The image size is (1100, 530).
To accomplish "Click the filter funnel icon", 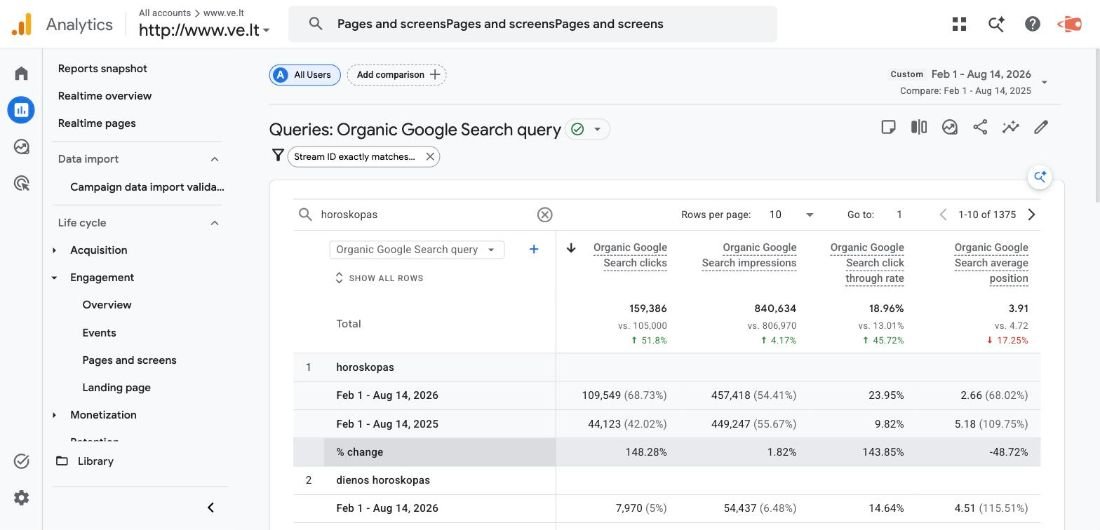I will click(278, 156).
